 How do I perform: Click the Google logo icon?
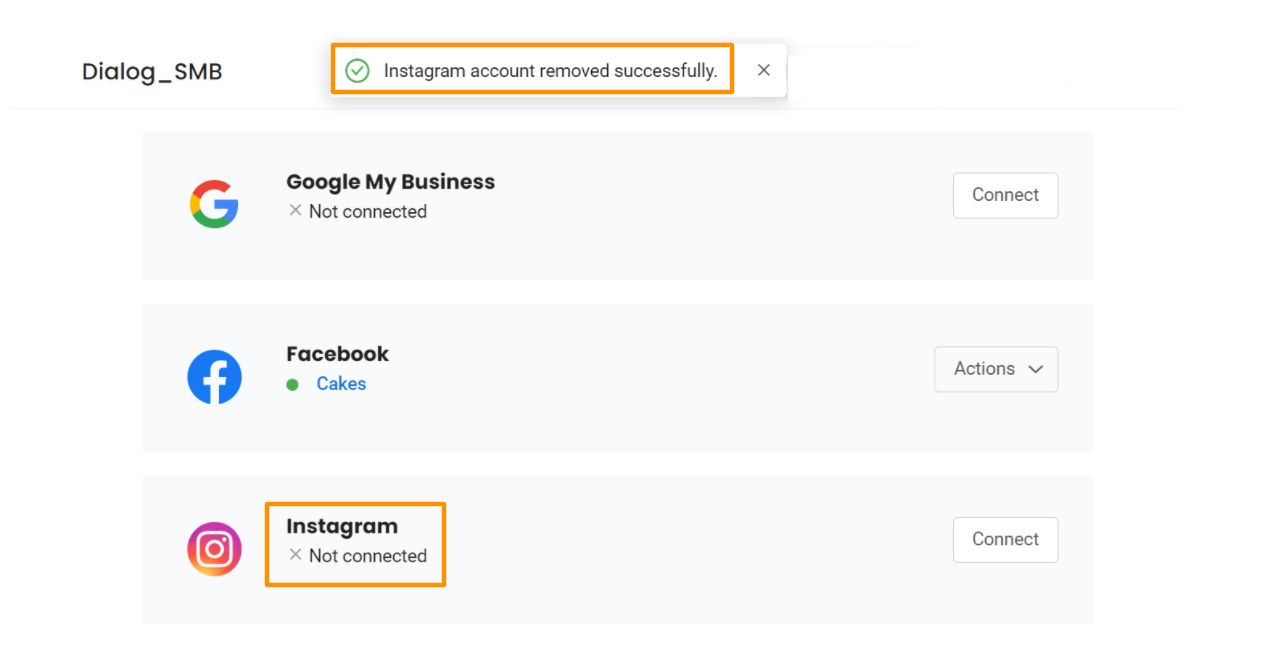click(x=214, y=204)
